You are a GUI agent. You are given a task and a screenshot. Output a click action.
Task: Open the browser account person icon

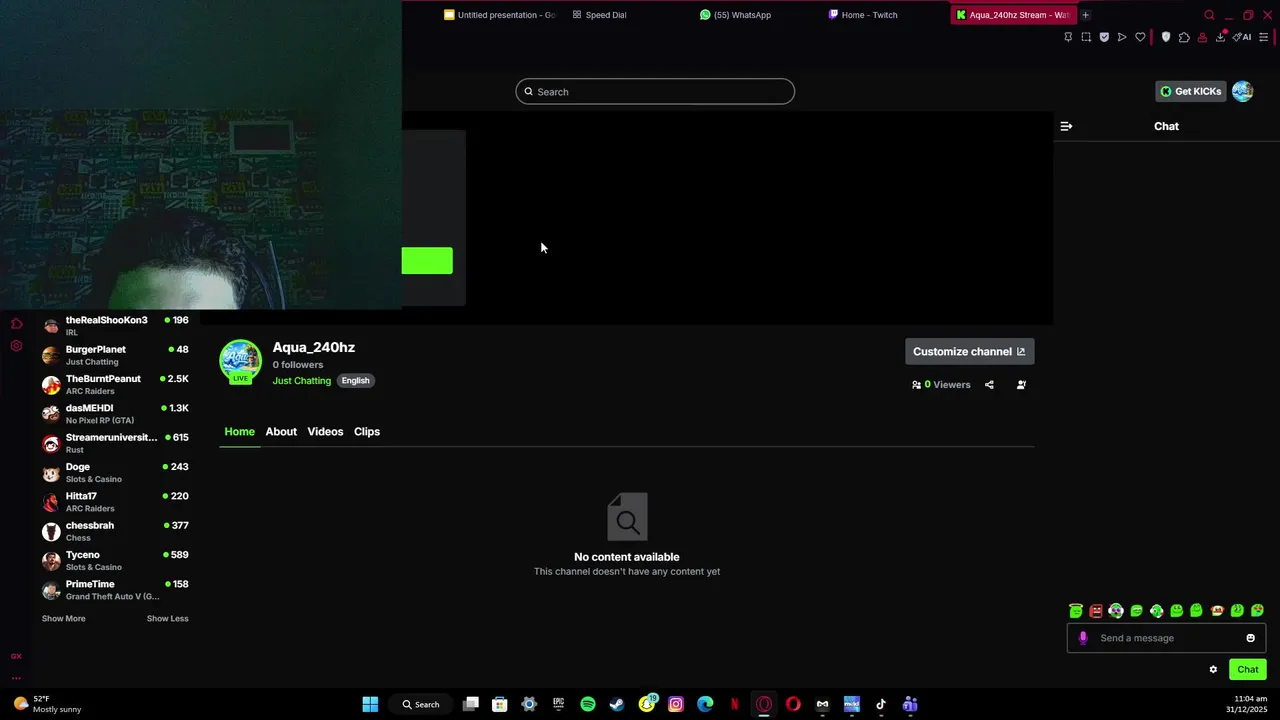[x=1202, y=37]
